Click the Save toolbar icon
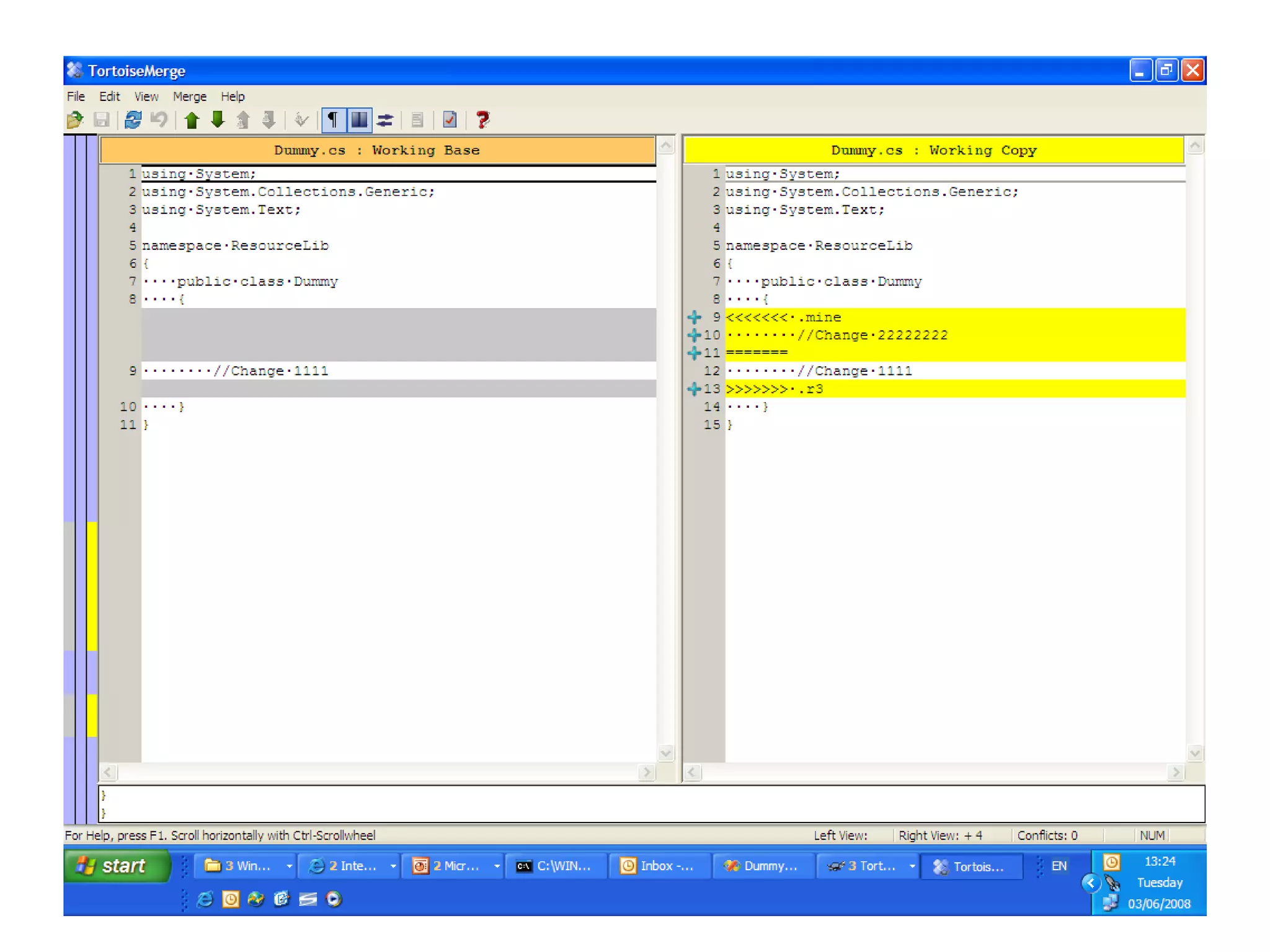The image size is (1270, 952). pos(102,120)
